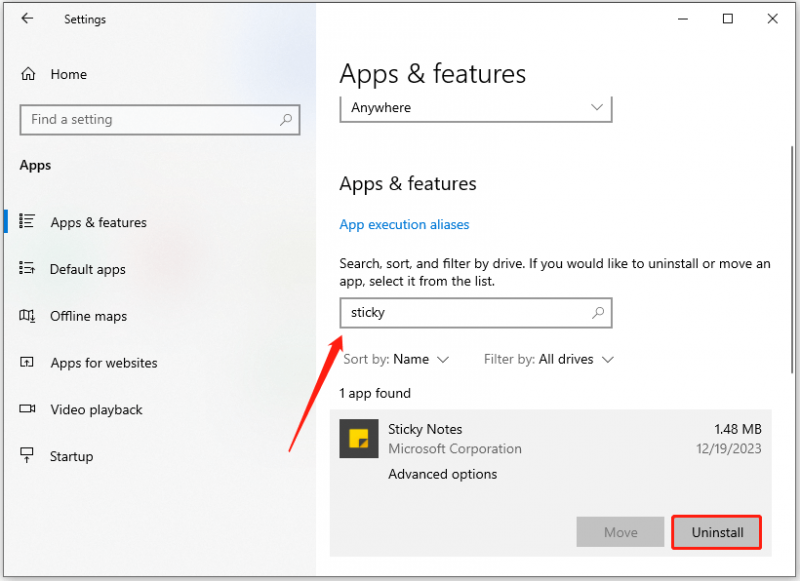Open App execution aliases link
The image size is (800, 581).
404,224
